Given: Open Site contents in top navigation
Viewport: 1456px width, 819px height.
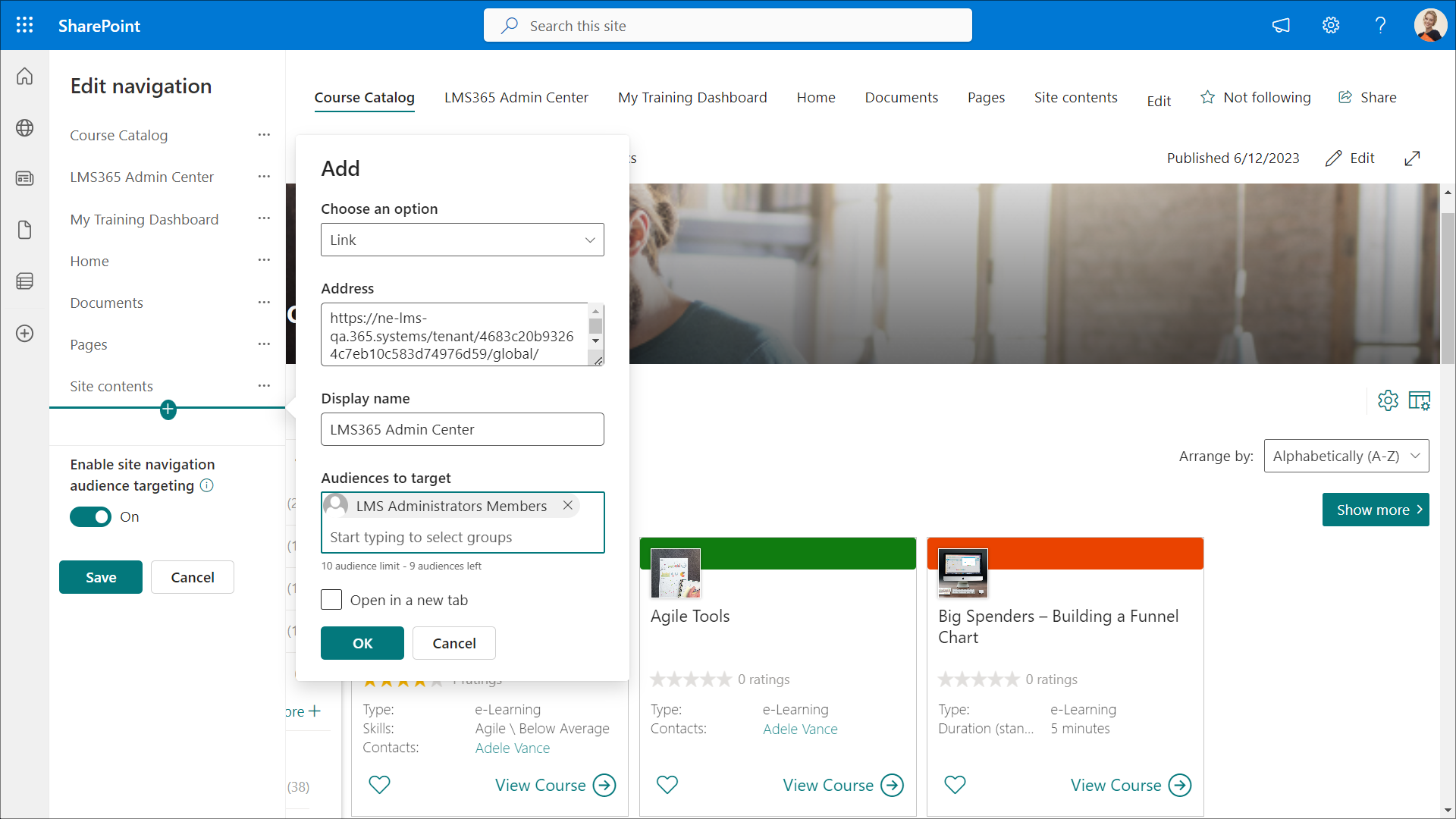Looking at the screenshot, I should (x=1075, y=97).
